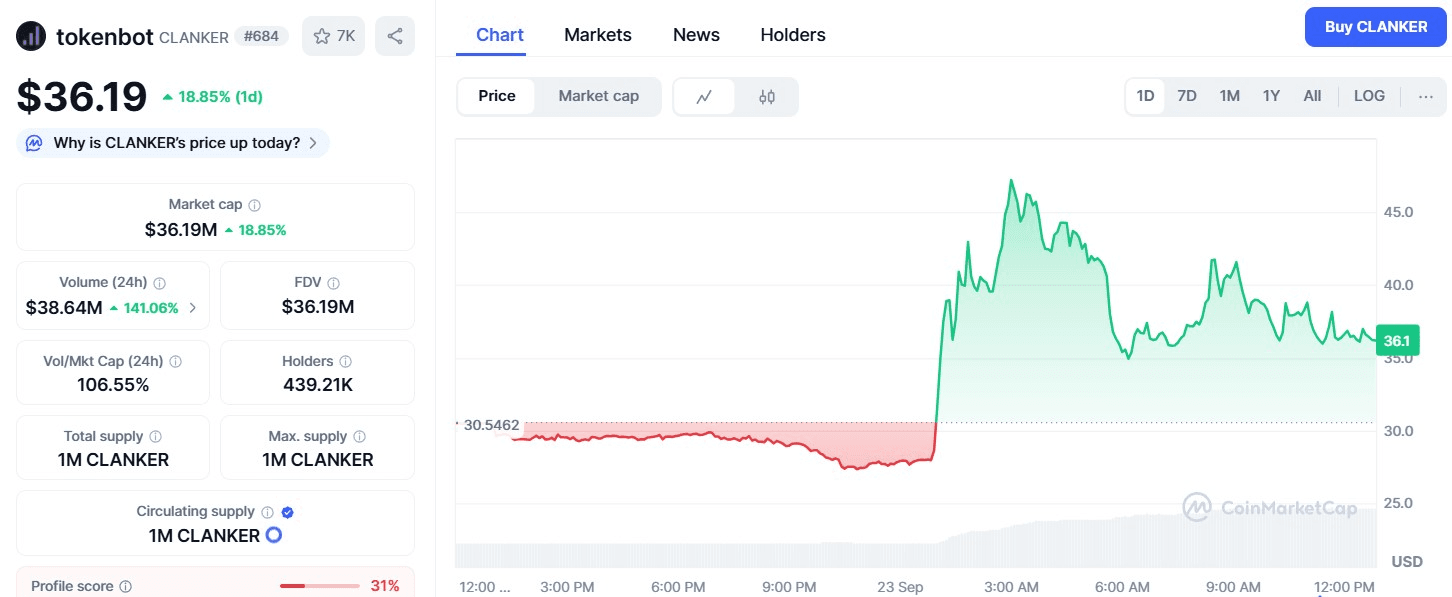Click verified badge beside Circulating supply

point(287,512)
